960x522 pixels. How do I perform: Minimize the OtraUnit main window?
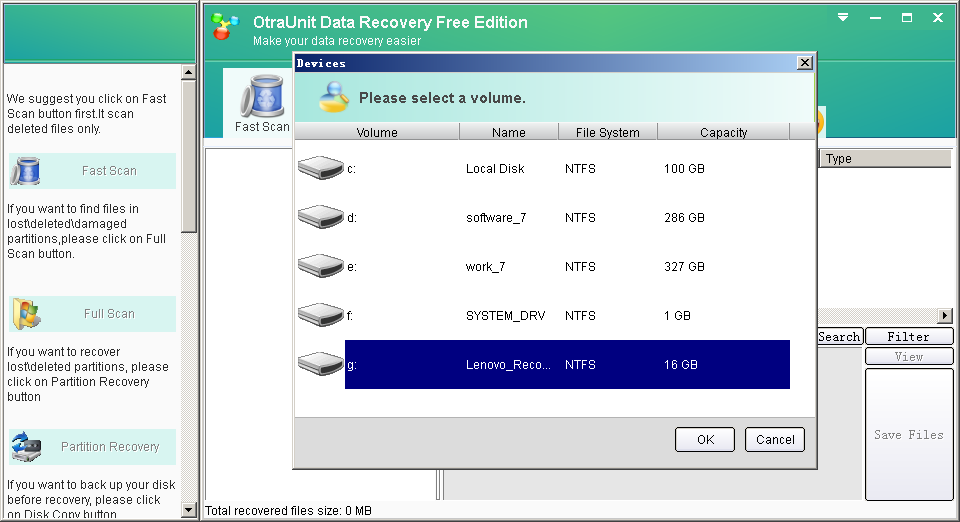point(876,18)
